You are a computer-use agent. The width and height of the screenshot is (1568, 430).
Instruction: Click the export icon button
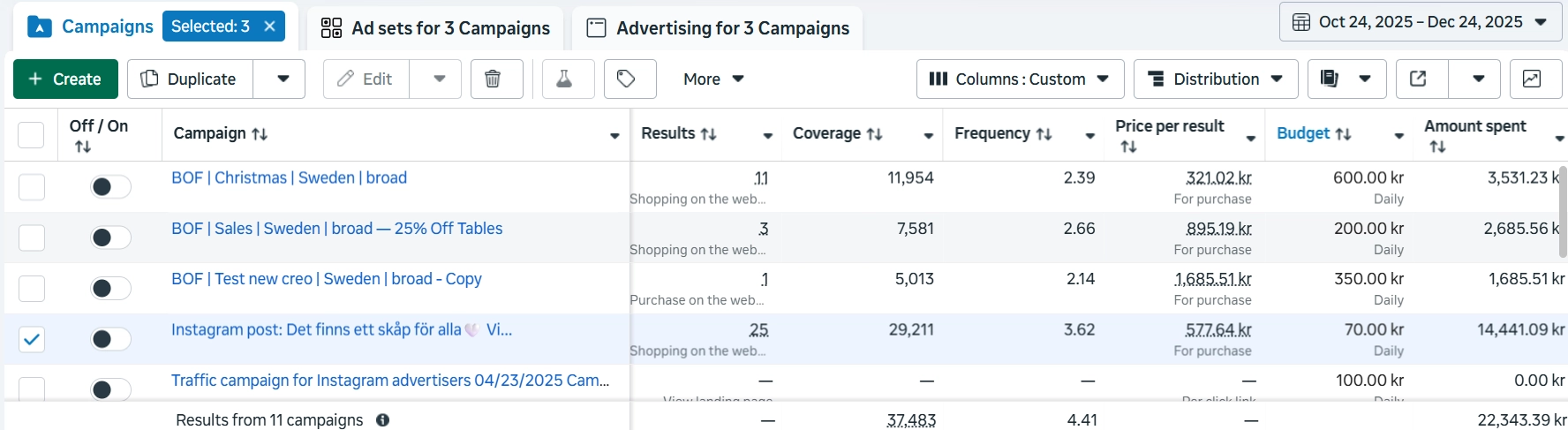pyautogui.click(x=1419, y=79)
